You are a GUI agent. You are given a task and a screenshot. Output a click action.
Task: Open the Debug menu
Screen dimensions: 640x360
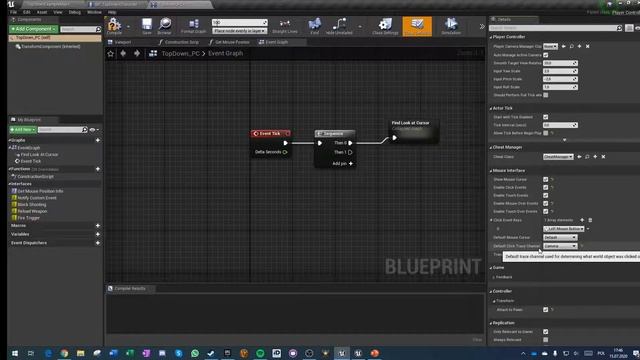tap(74, 12)
